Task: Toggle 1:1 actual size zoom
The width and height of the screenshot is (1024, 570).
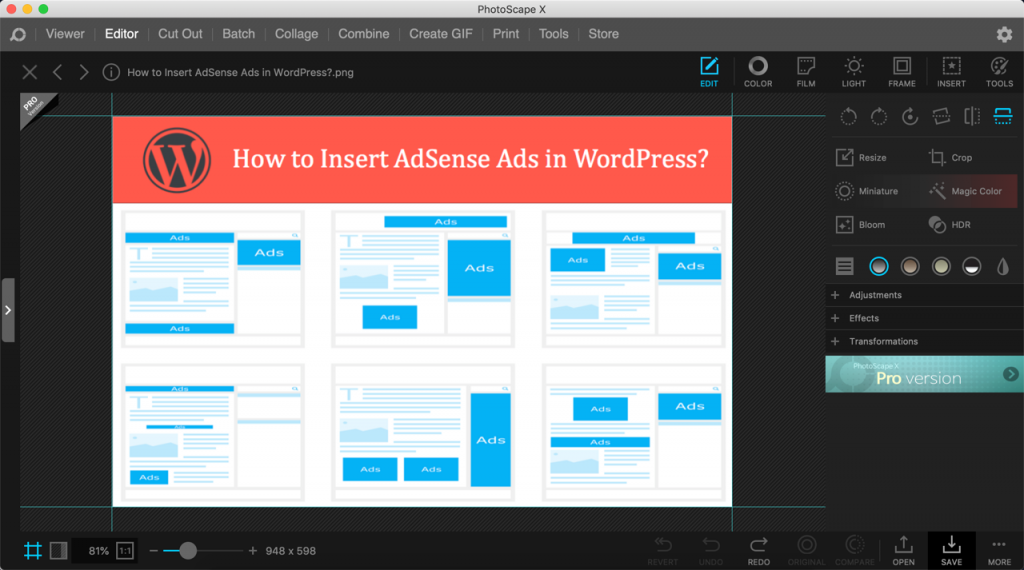Action: tap(125, 551)
